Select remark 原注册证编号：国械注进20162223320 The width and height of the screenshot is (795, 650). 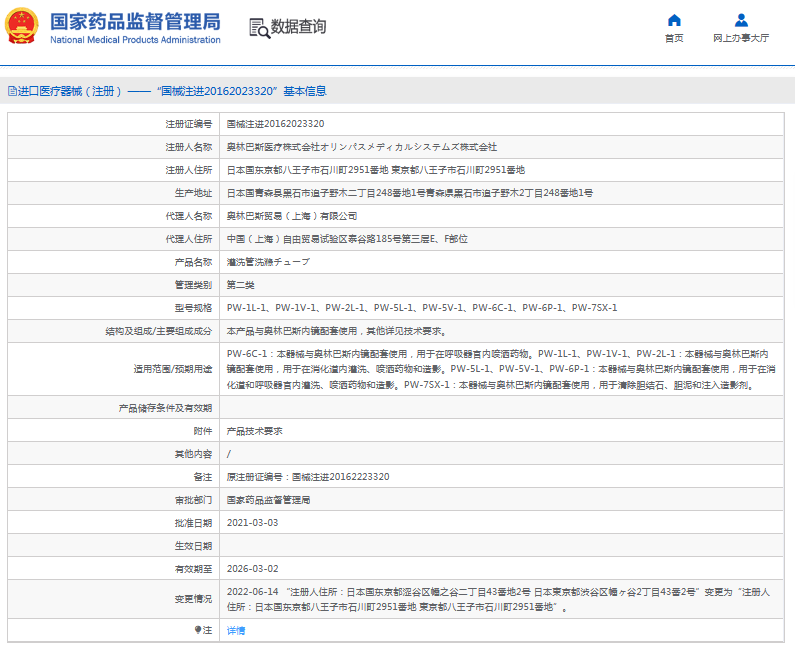(x=308, y=477)
